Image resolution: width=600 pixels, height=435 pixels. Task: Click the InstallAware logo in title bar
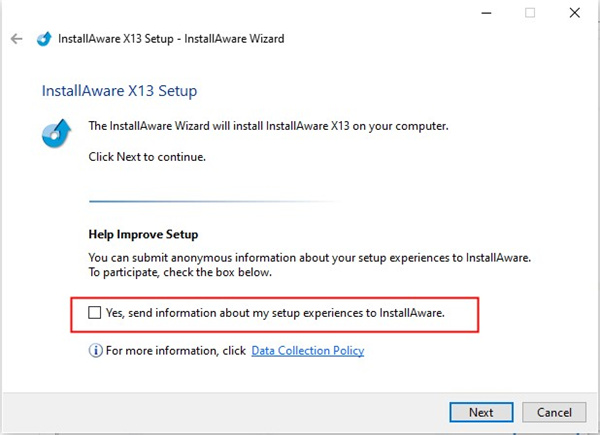click(43, 39)
